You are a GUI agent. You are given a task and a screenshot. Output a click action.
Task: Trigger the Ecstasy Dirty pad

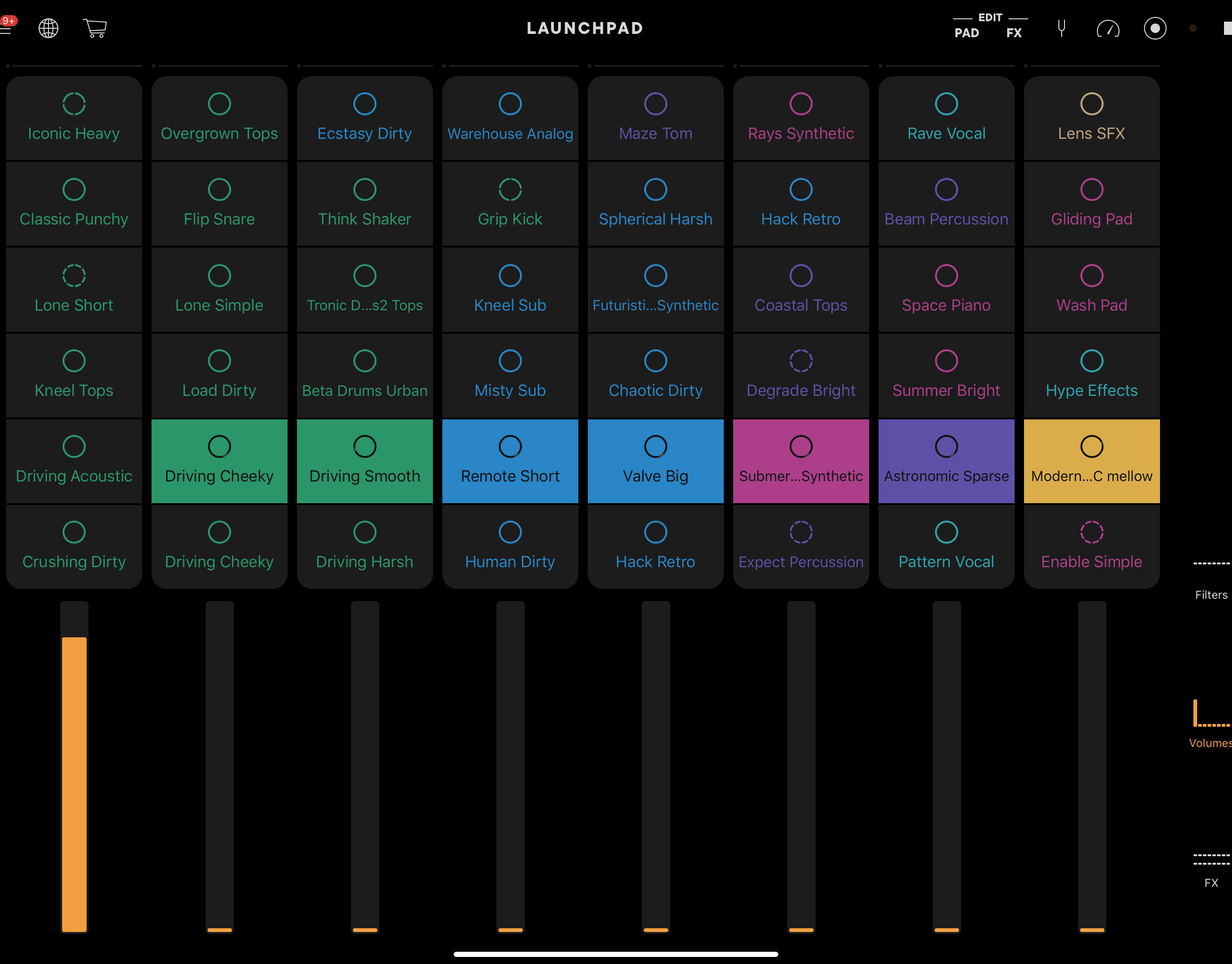point(365,118)
